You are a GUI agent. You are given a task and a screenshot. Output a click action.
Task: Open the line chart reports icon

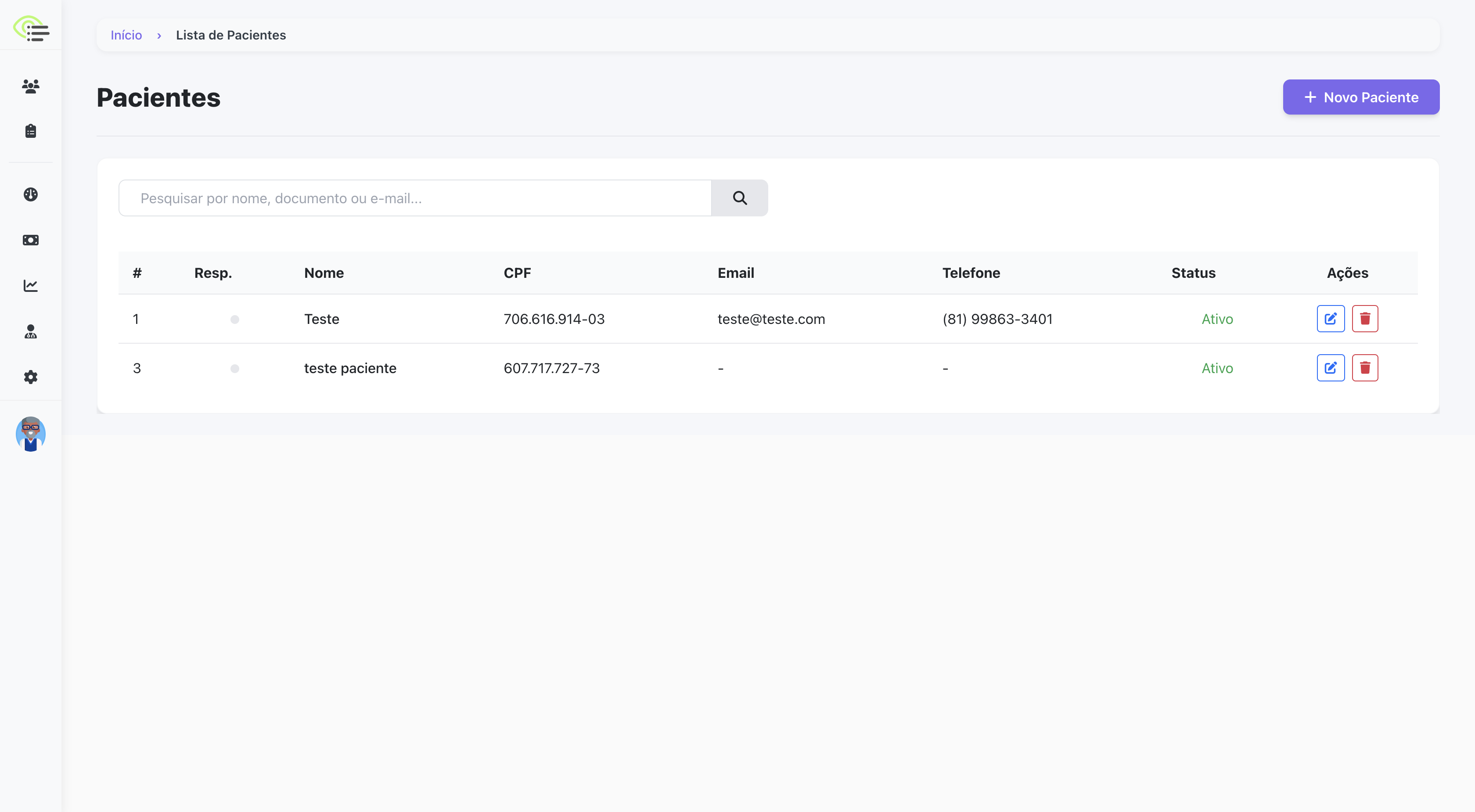[x=30, y=285]
